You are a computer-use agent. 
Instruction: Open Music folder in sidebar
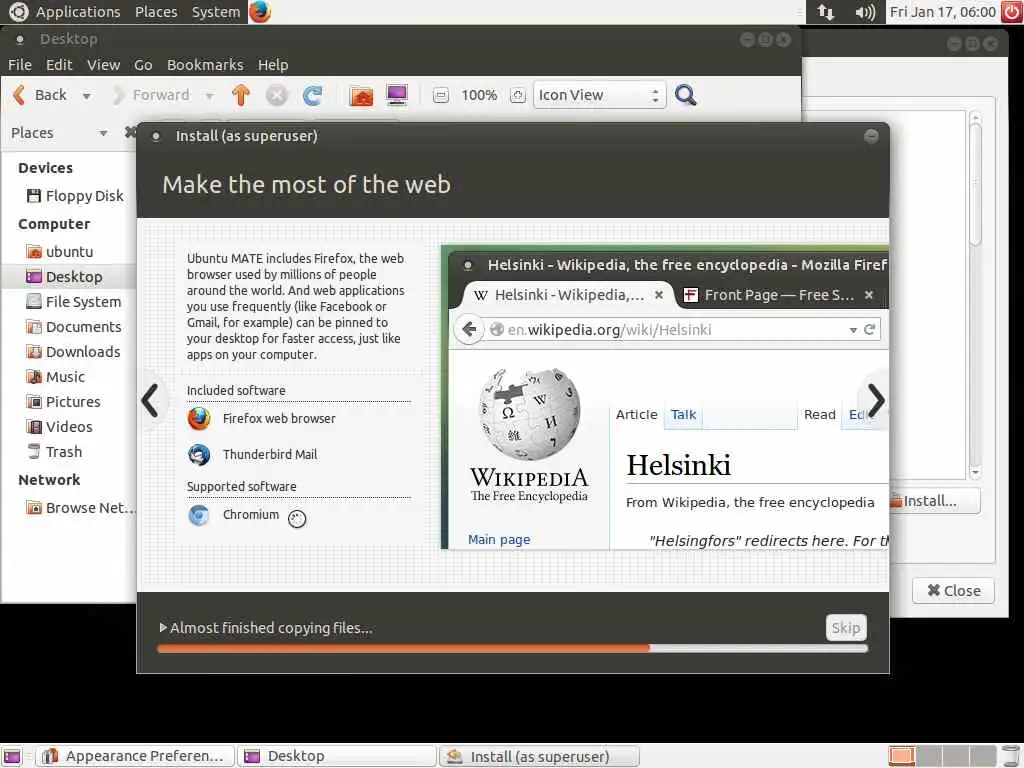[56, 377]
